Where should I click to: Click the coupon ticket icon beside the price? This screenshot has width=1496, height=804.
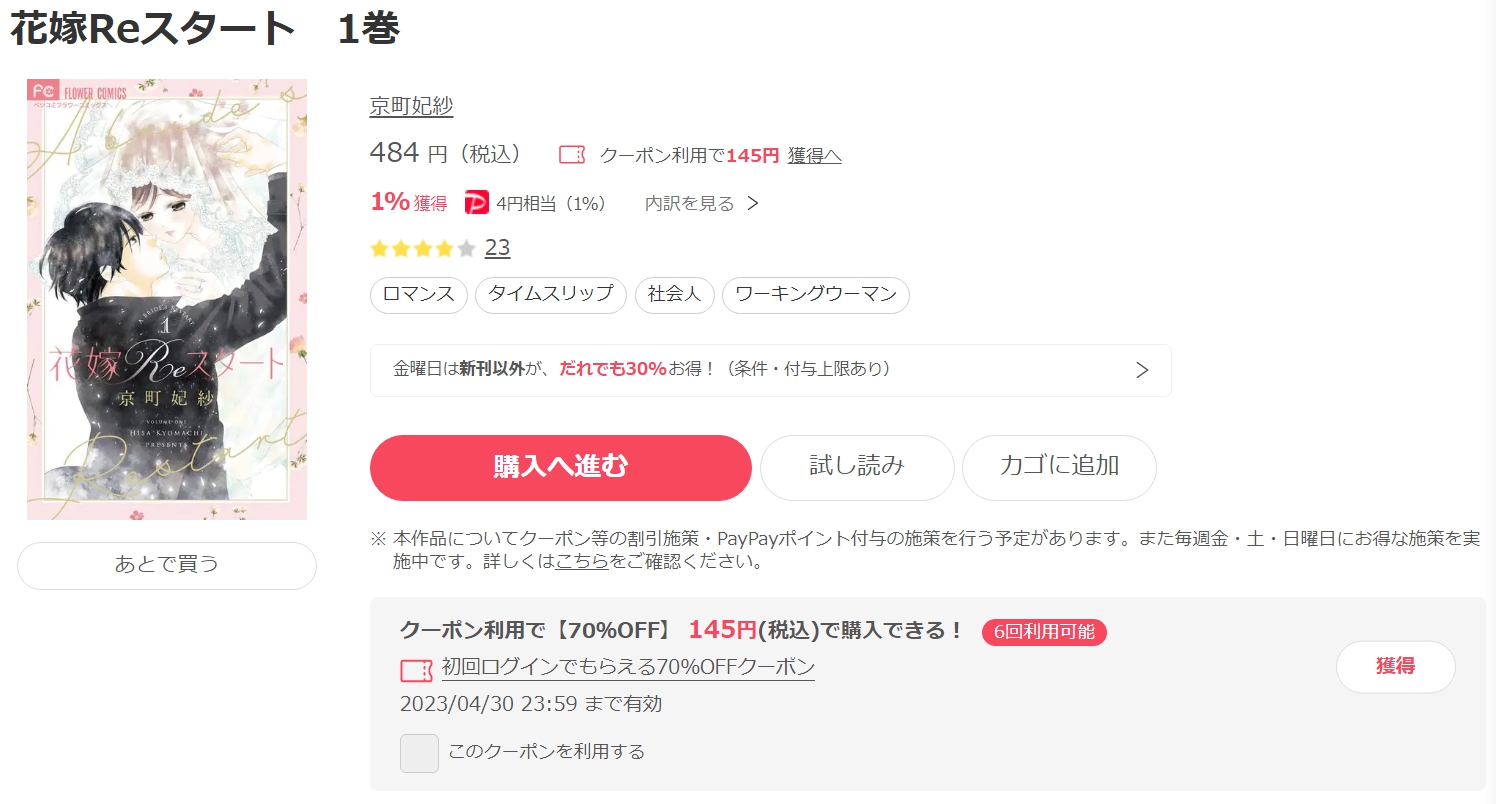point(572,155)
